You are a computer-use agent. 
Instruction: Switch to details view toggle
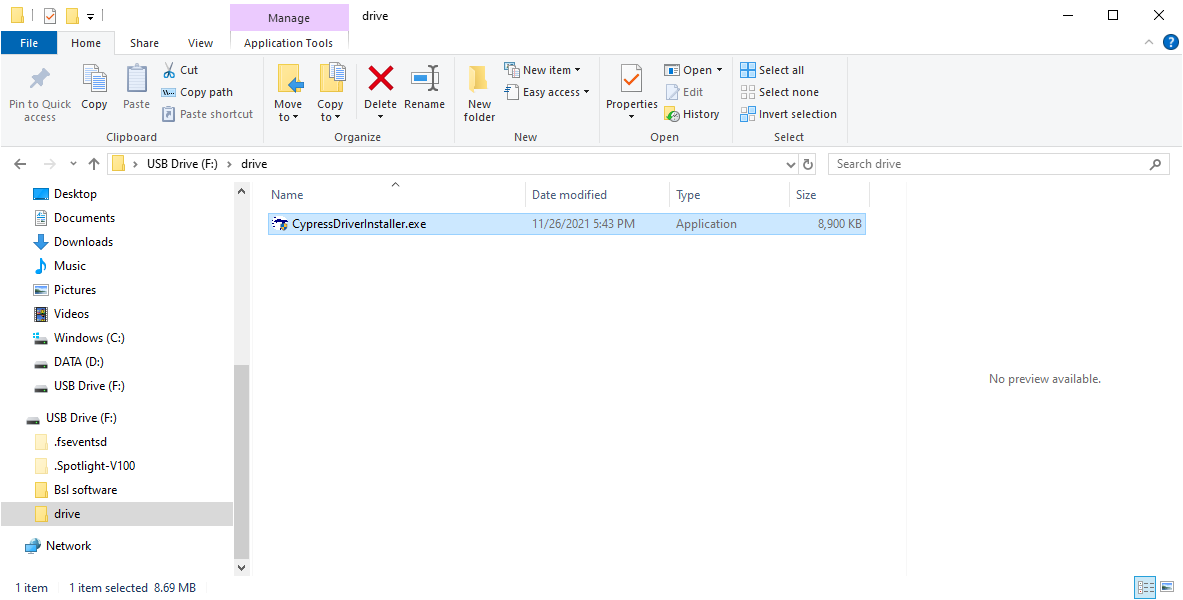[1144, 587]
